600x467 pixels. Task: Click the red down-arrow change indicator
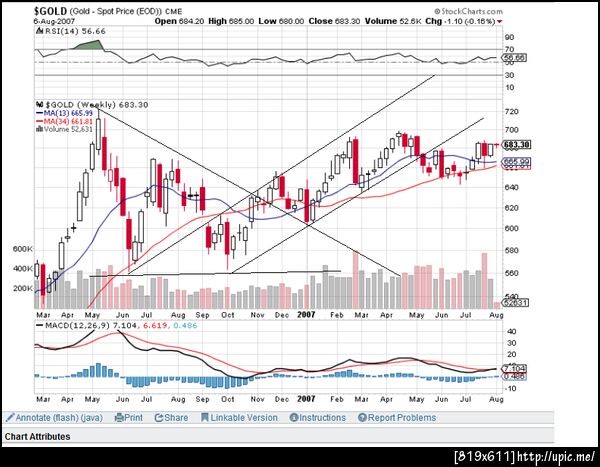500,22
